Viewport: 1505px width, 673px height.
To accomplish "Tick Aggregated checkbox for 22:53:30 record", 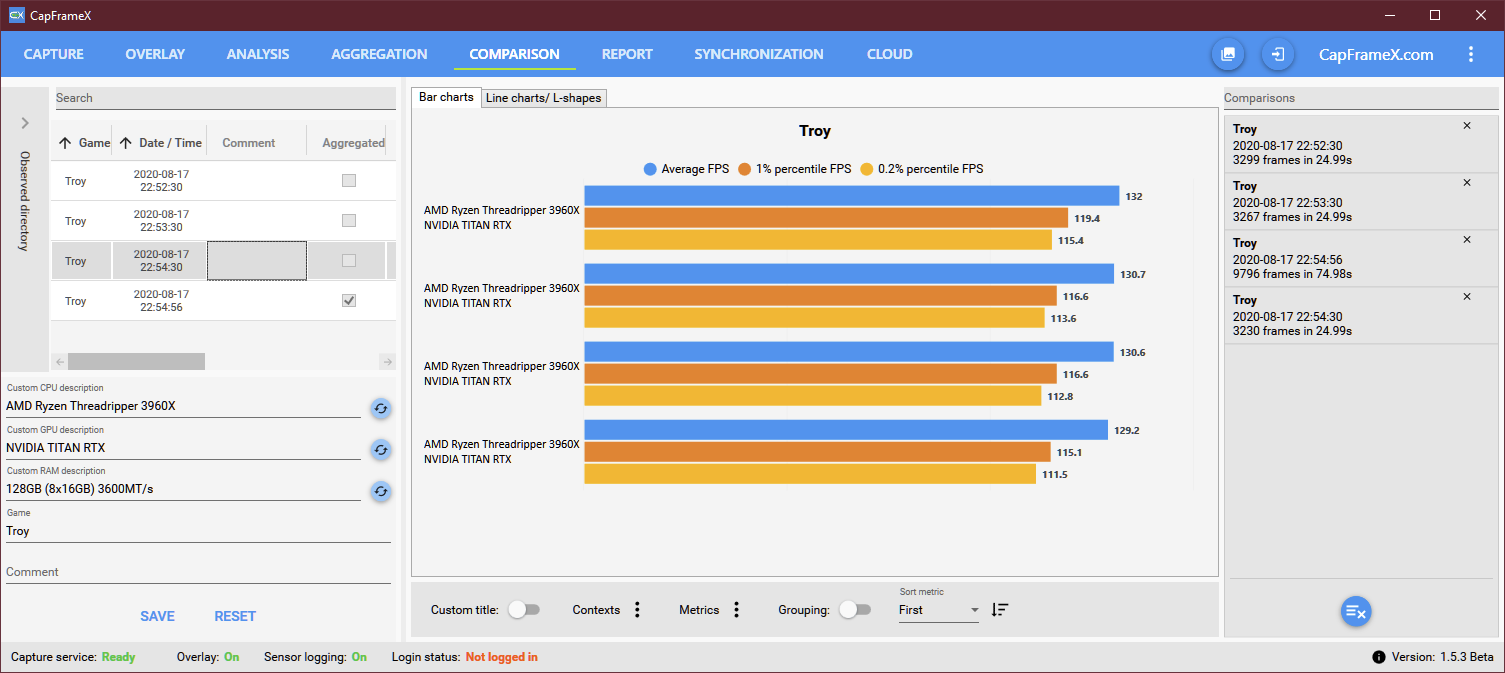I will point(349,221).
